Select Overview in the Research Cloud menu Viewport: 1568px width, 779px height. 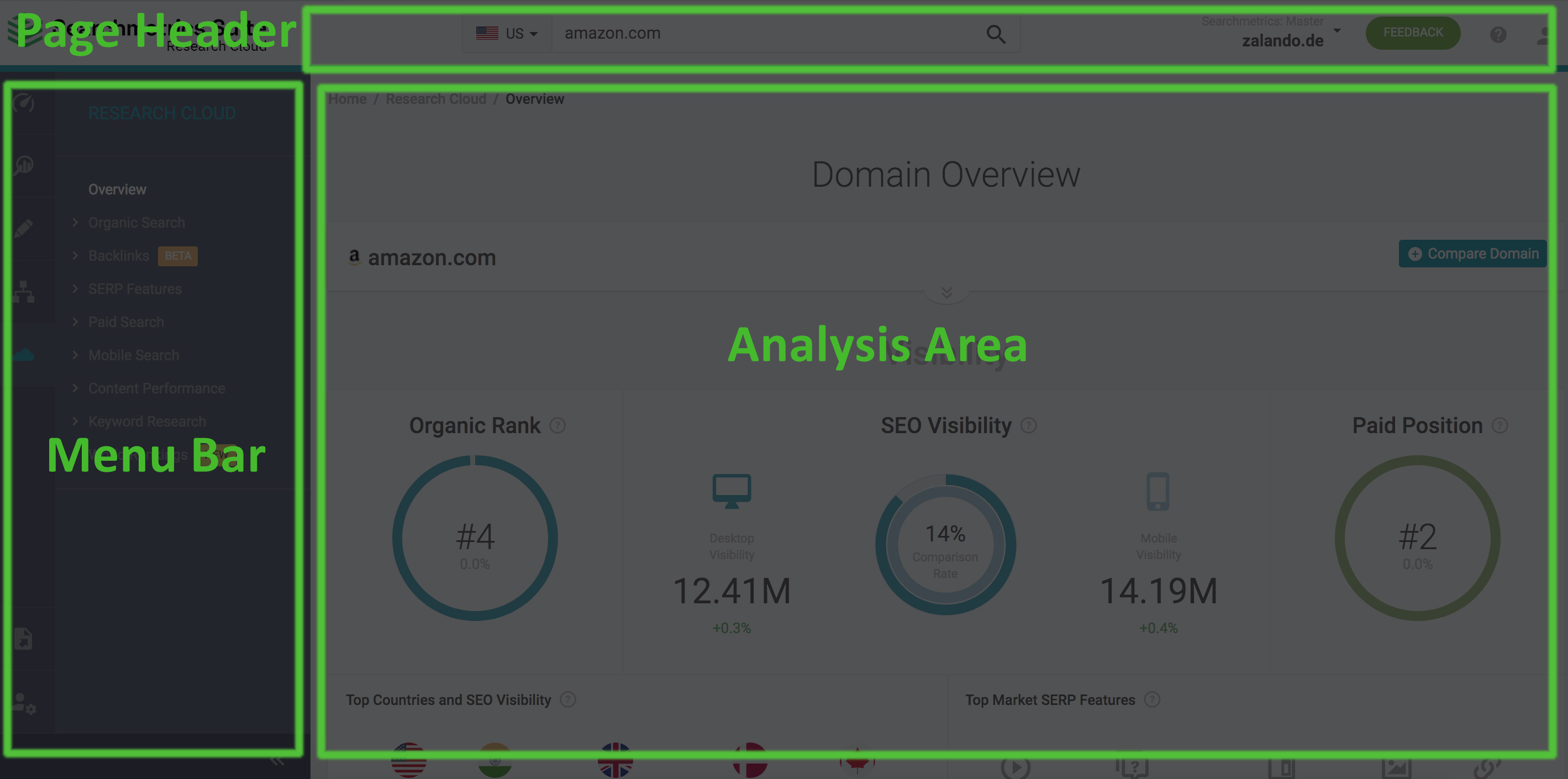click(x=118, y=190)
